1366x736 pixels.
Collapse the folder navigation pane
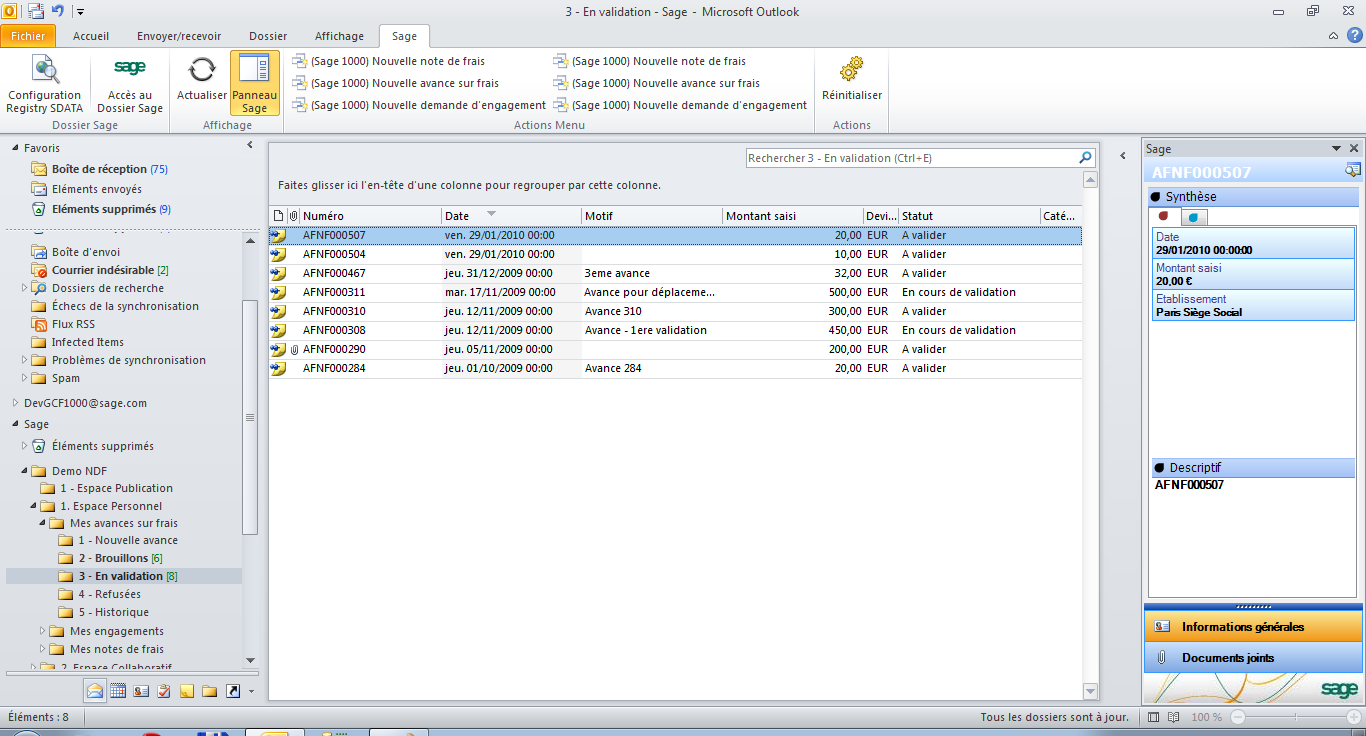[250, 146]
